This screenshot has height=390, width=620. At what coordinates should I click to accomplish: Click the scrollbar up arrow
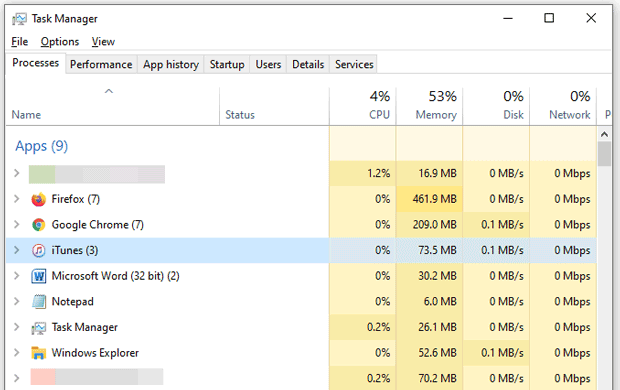pos(604,134)
